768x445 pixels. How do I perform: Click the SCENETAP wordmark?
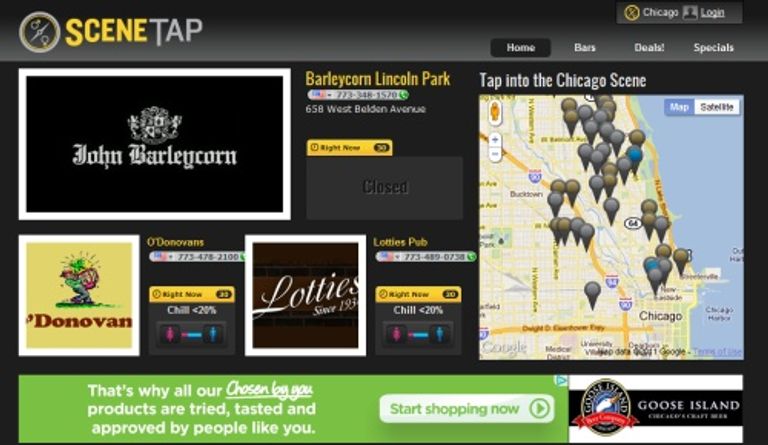[x=134, y=32]
